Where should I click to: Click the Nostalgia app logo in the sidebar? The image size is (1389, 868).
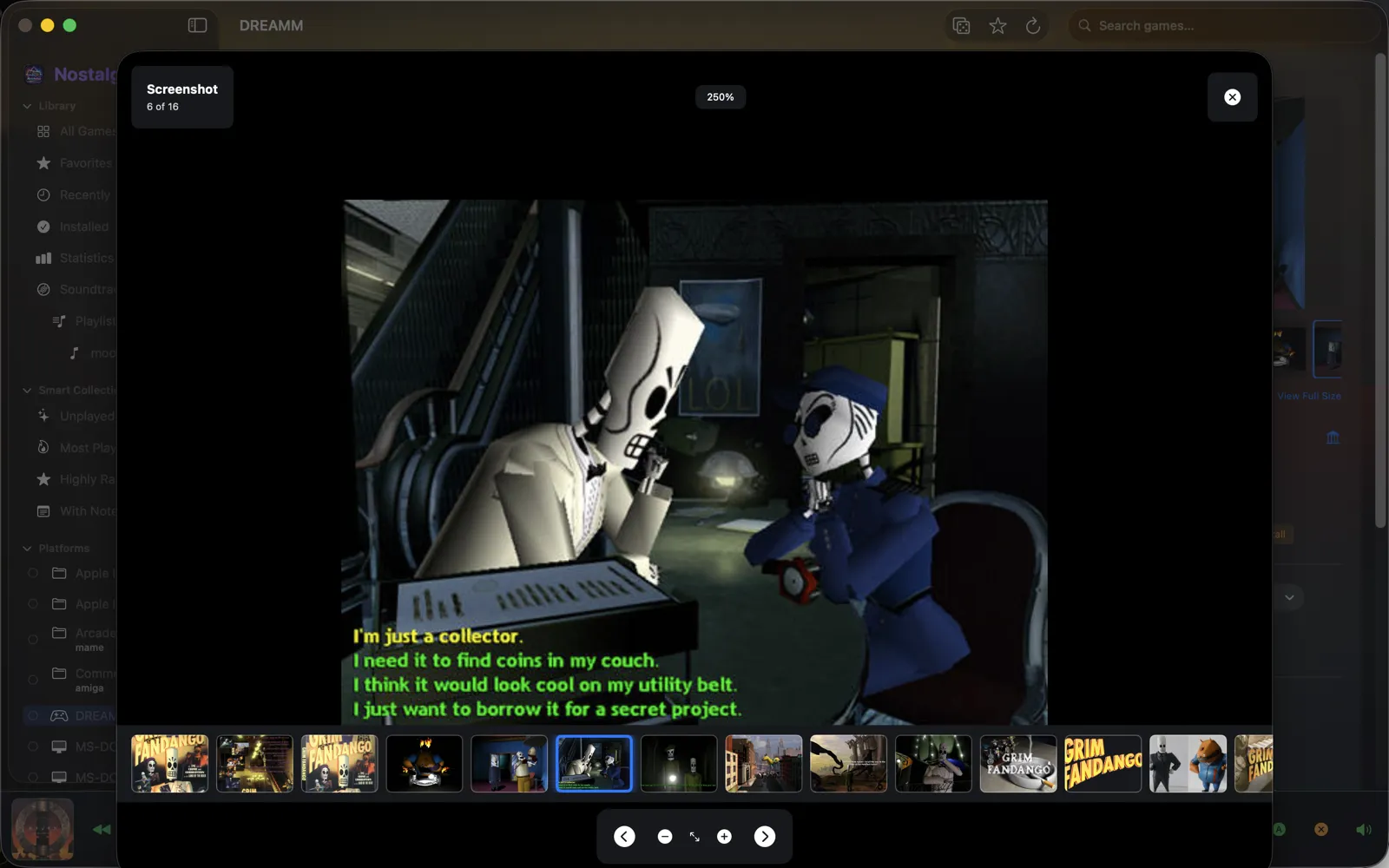coord(34,75)
